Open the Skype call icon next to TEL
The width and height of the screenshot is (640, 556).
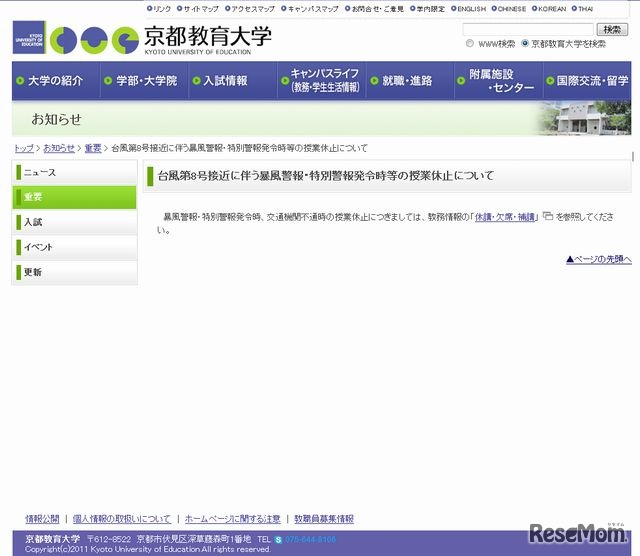(x=278, y=540)
